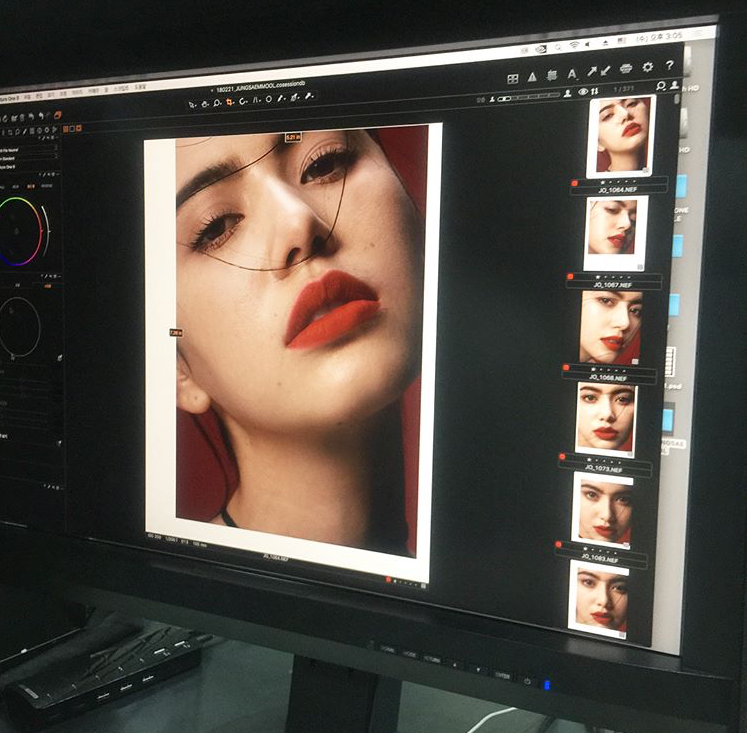This screenshot has width=747, height=733.
Task: Click the delete trash can icon
Action: (x=22, y=117)
